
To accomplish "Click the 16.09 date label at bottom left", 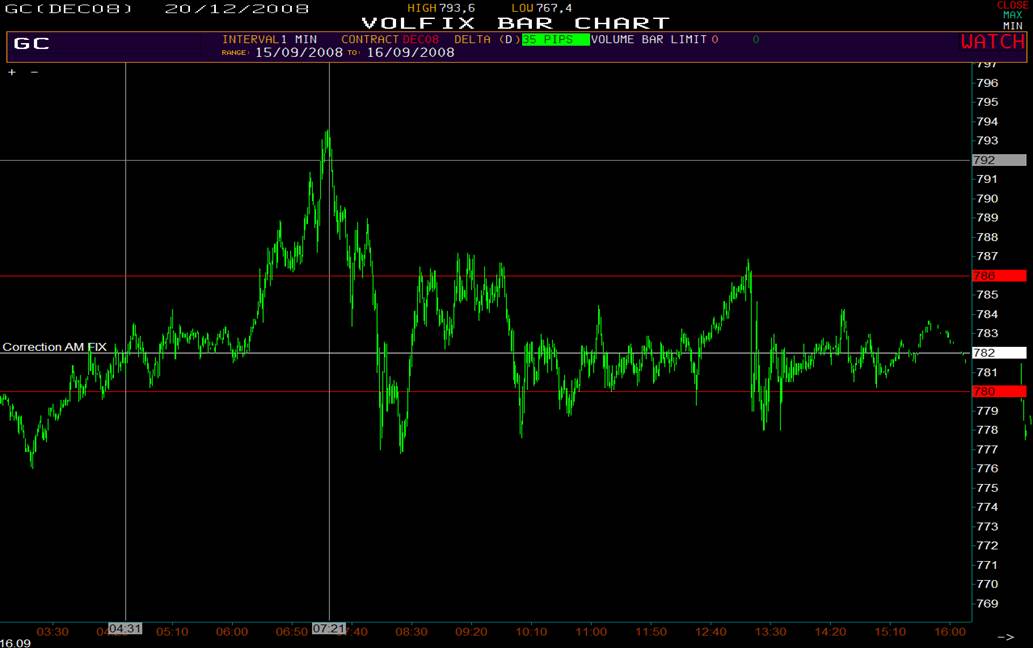I will coord(15,643).
